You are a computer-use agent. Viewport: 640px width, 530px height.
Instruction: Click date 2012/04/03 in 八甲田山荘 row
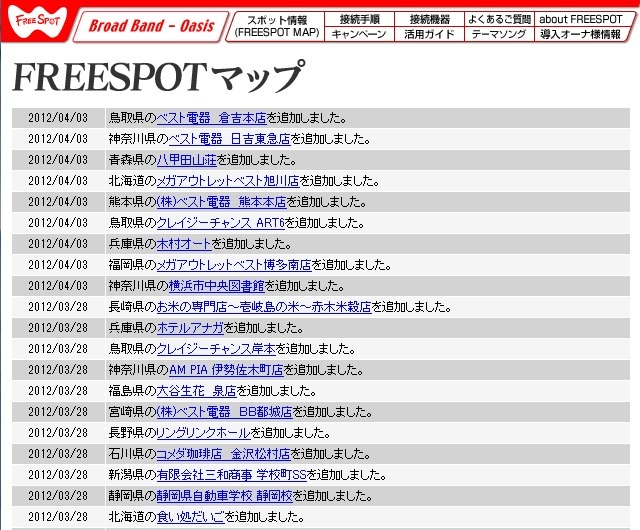click(x=58, y=160)
